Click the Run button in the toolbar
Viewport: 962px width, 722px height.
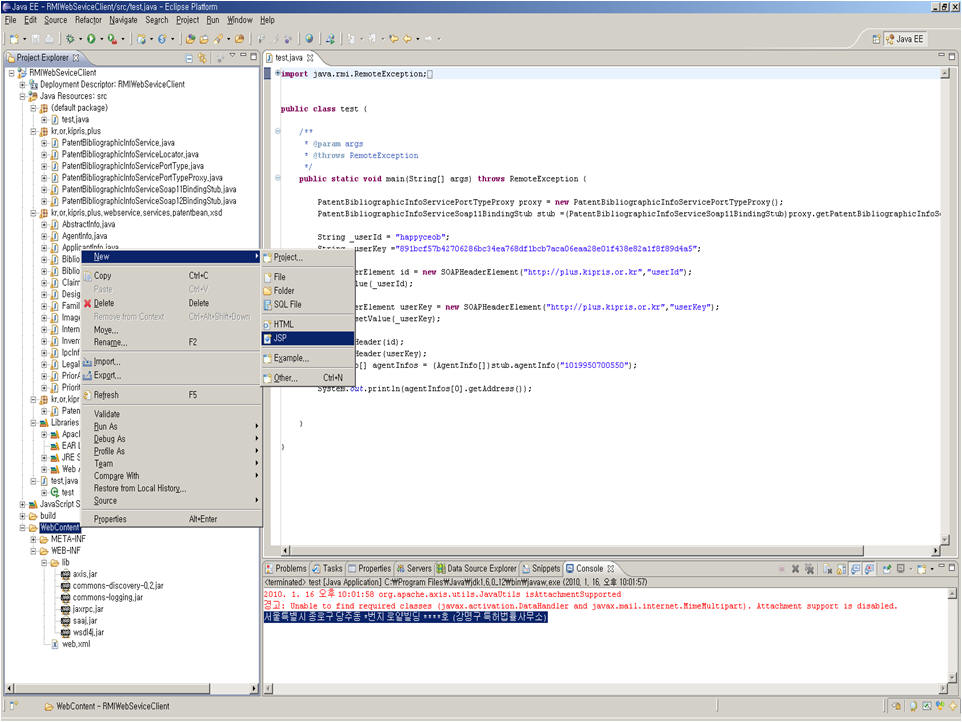tap(92, 39)
